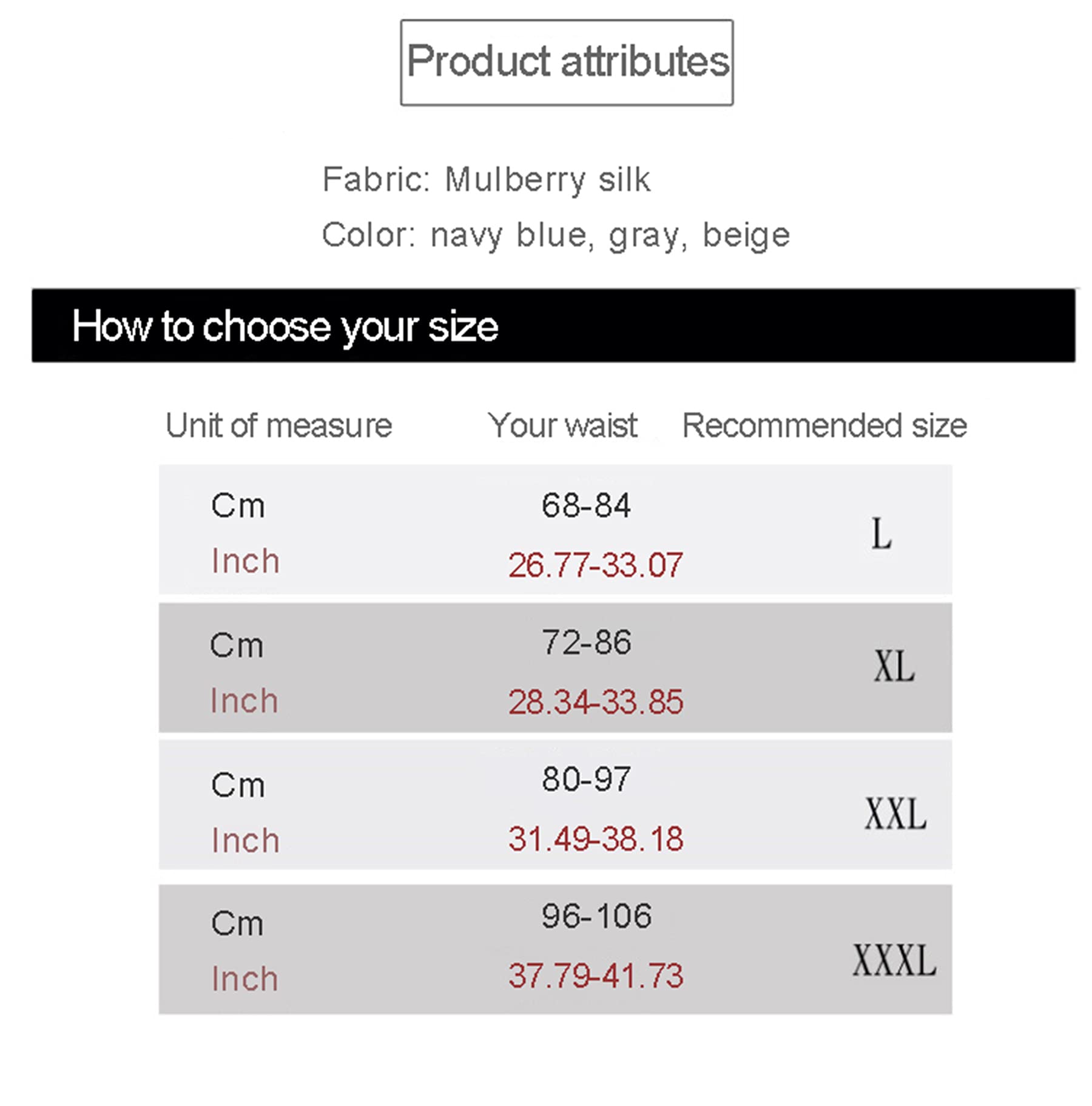The height and width of the screenshot is (1106, 1092).
Task: Click the Color: navy blue, gray, beige line
Action: (x=556, y=235)
